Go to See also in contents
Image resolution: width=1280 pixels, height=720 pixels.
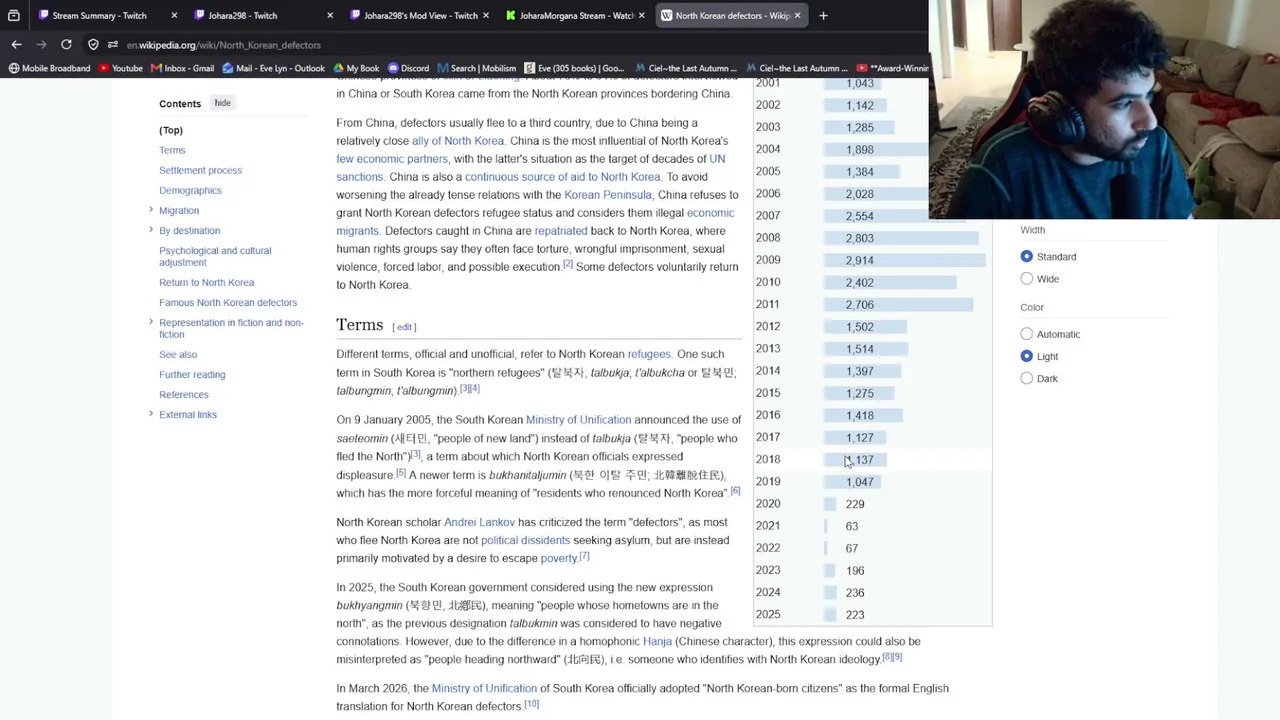(178, 354)
